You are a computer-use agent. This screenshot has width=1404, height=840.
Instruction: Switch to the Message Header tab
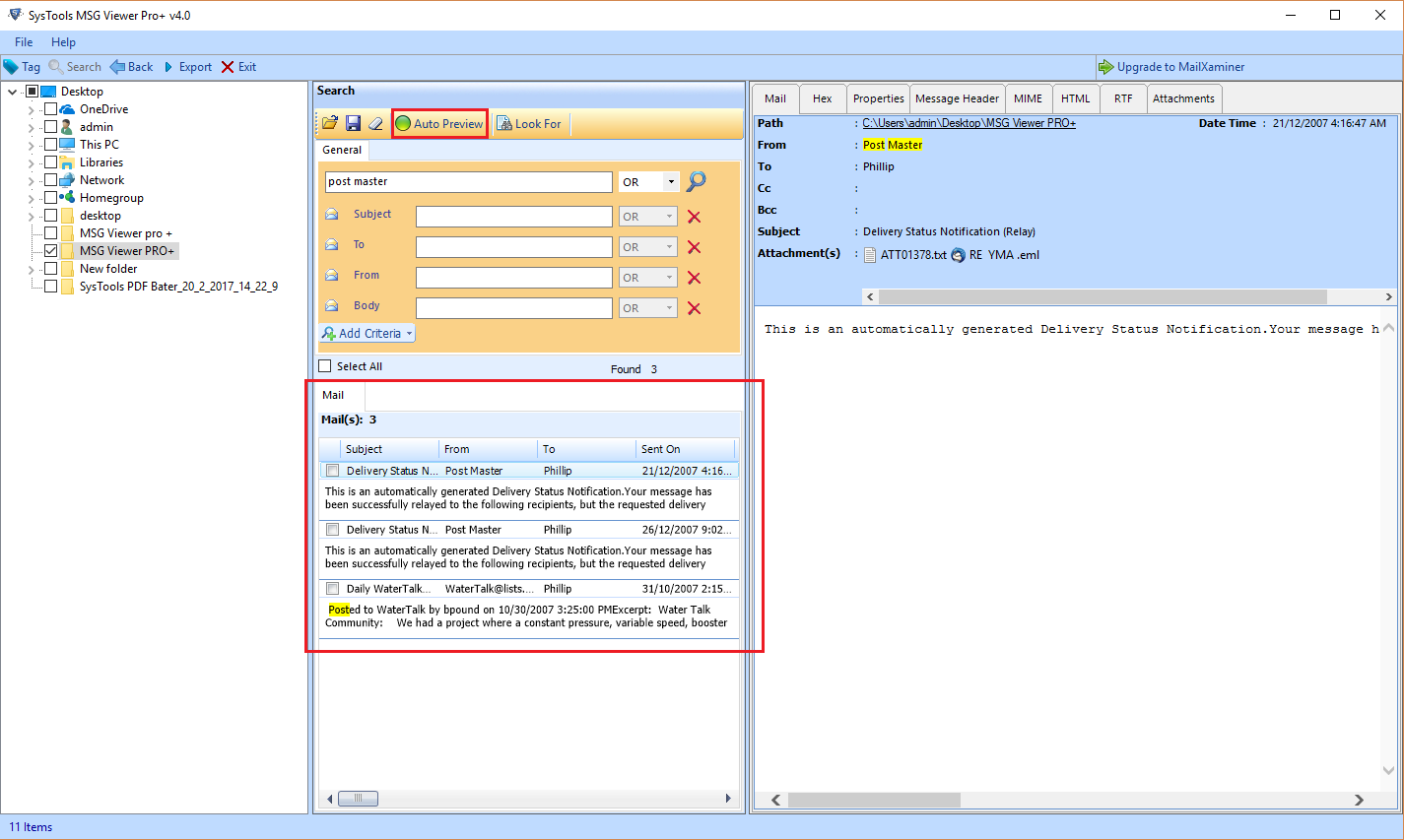(957, 98)
